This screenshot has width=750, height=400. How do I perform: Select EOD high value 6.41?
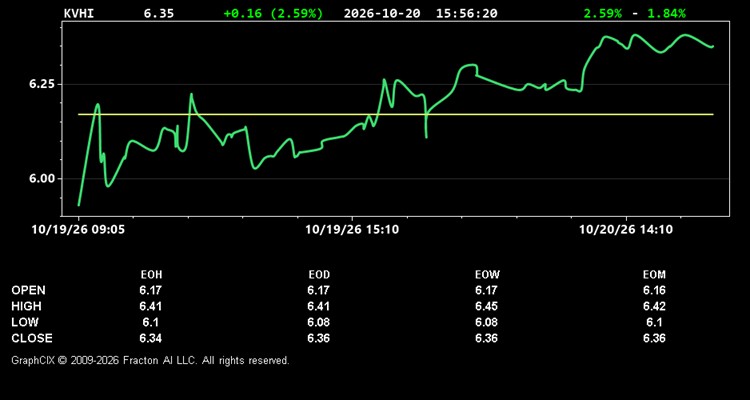pyautogui.click(x=319, y=306)
